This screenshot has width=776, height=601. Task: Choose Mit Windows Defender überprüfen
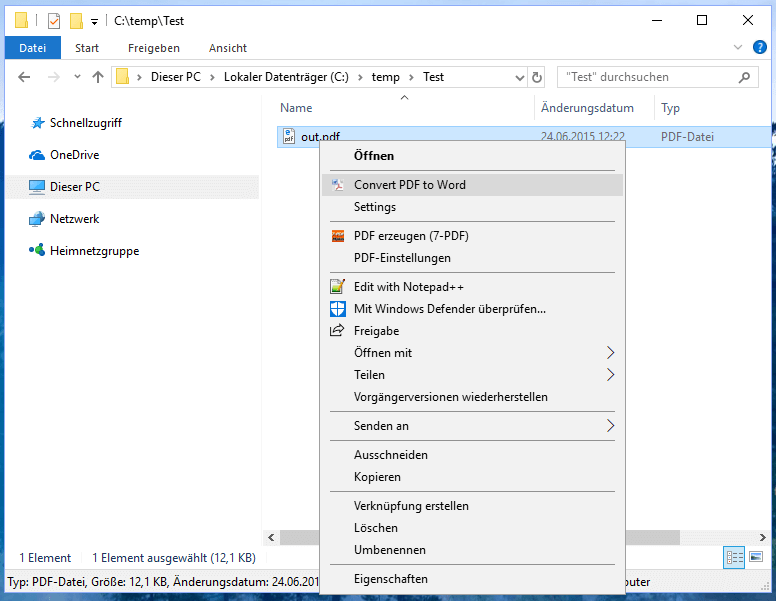[472, 309]
